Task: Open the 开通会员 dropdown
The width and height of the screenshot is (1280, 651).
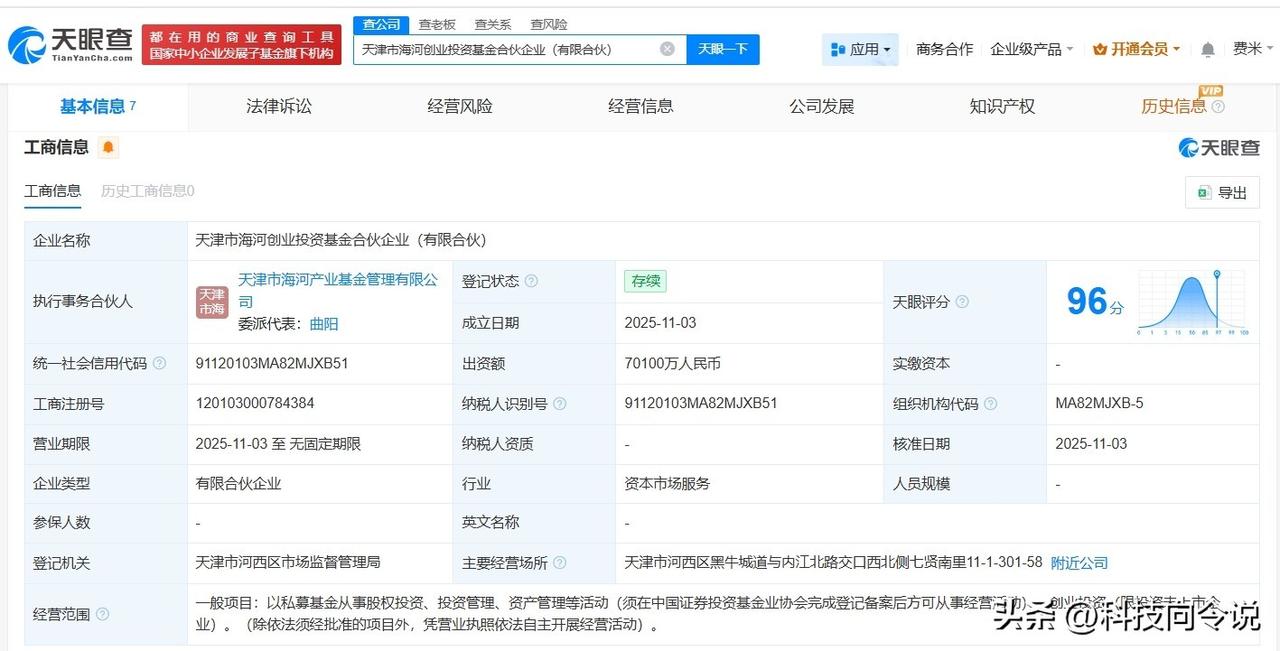Action: (1135, 48)
